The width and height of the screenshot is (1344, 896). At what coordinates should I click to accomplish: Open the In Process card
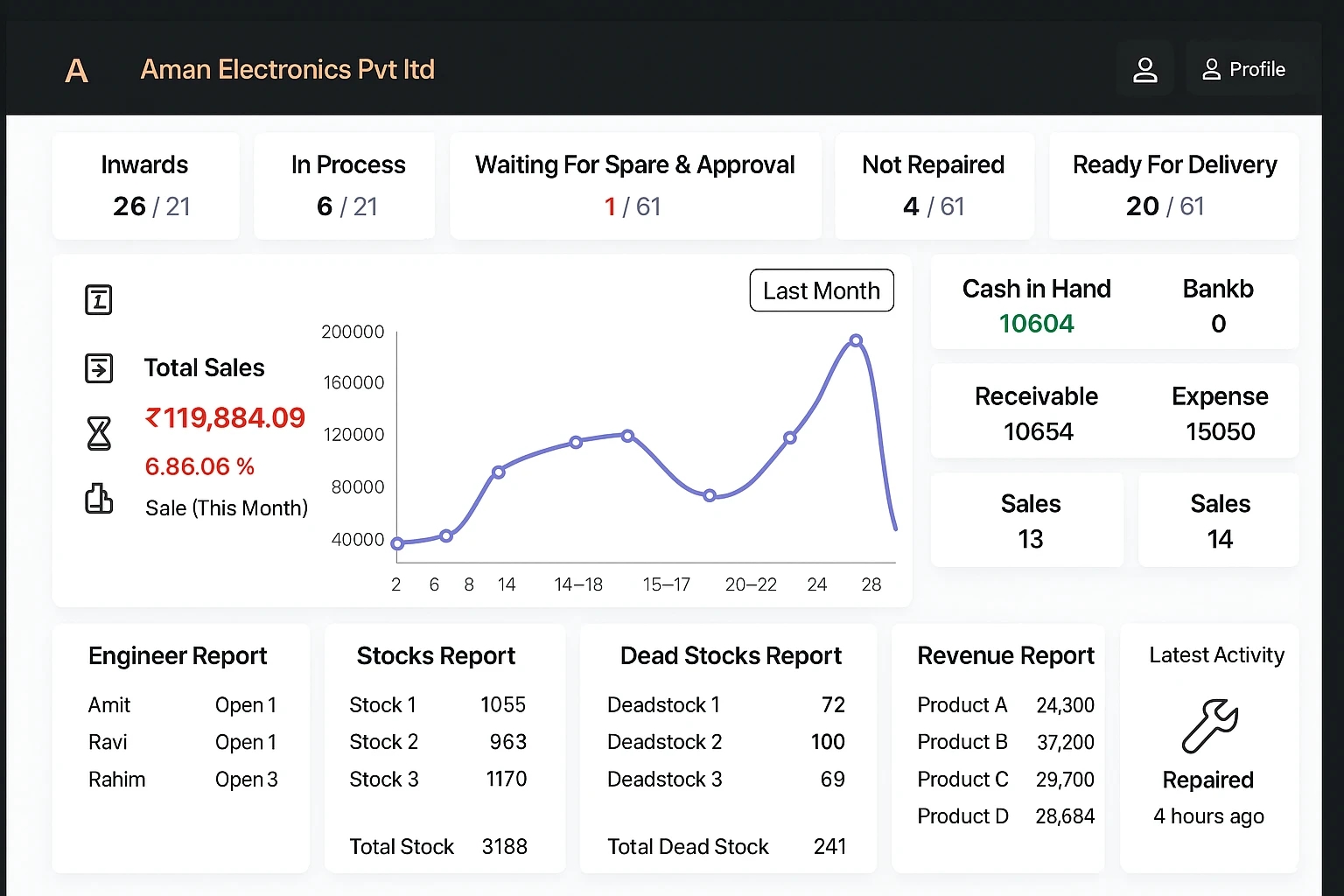click(345, 185)
